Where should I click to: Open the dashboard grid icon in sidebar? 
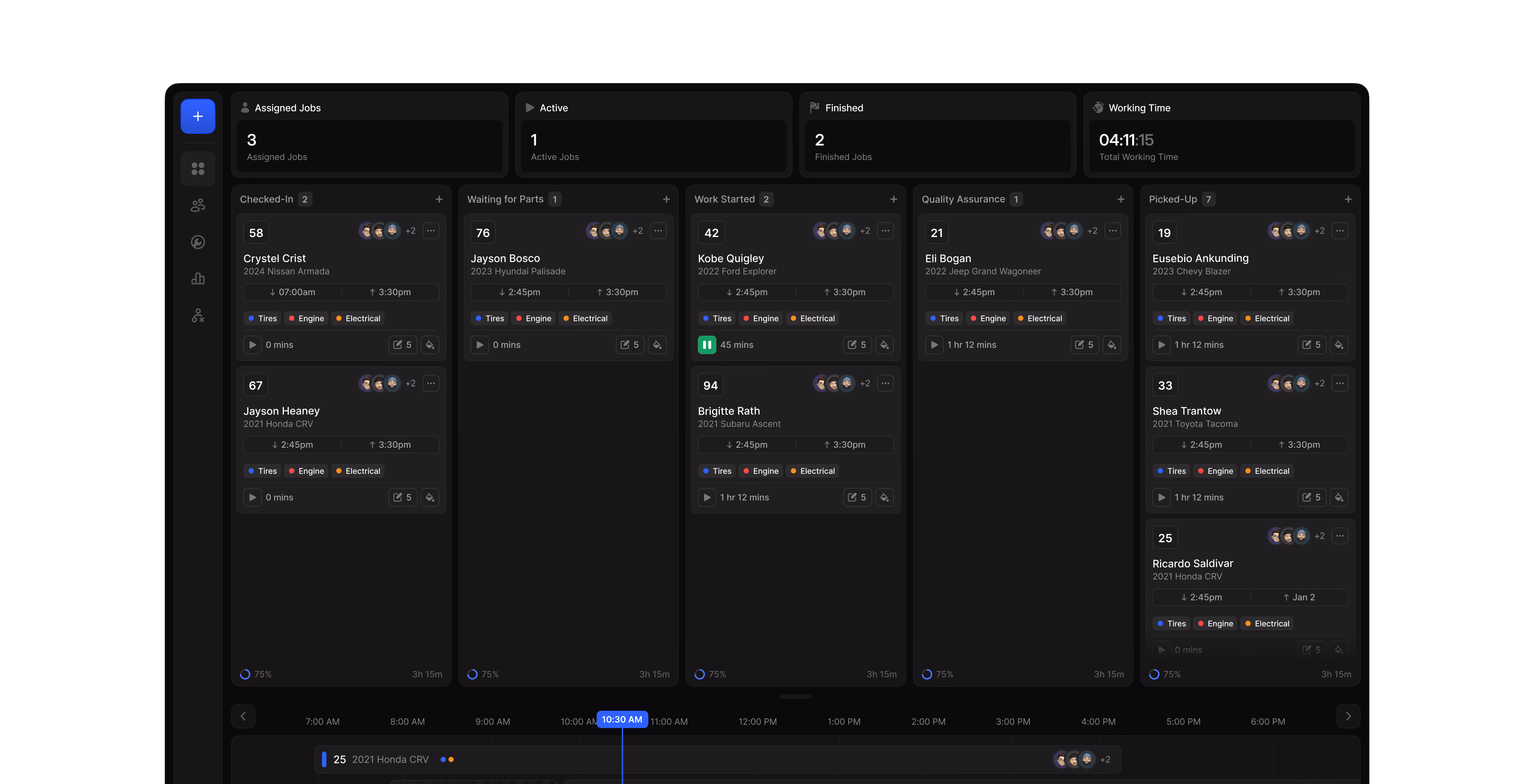pyautogui.click(x=198, y=169)
